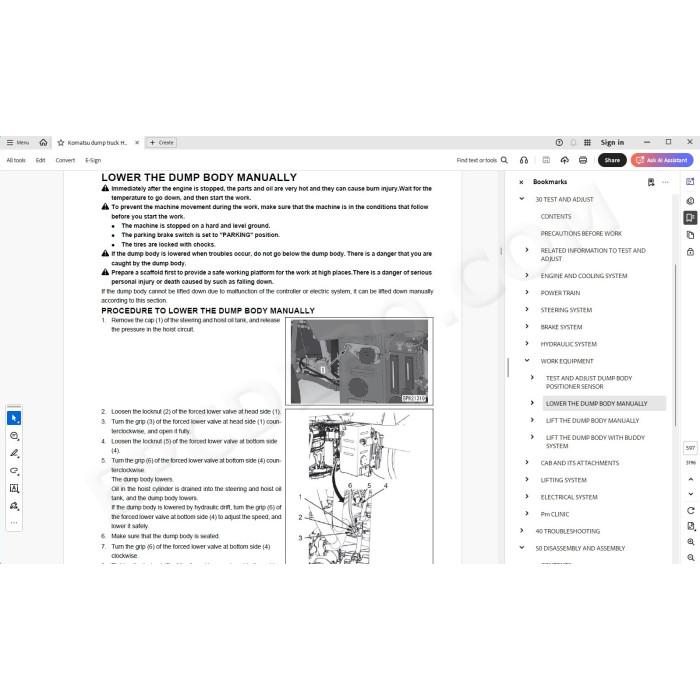The width and height of the screenshot is (700, 700).
Task: Open the AI assistant right-rail icon
Action: 690,182
